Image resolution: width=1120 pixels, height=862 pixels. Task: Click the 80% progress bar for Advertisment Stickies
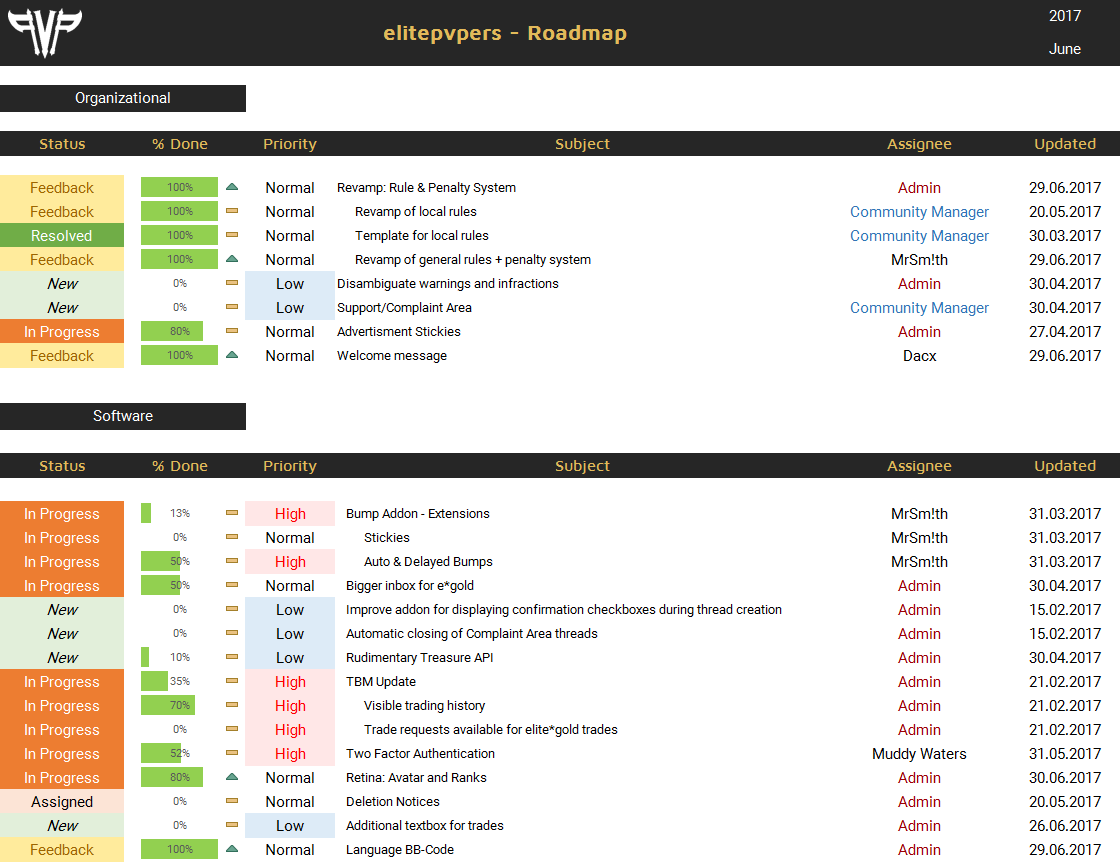click(x=172, y=331)
